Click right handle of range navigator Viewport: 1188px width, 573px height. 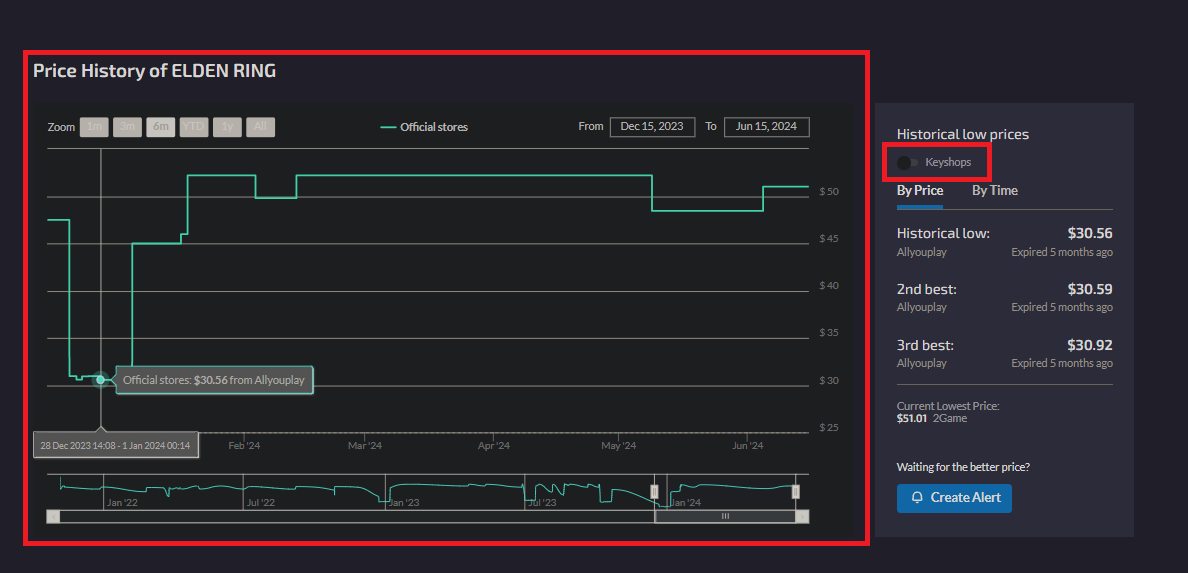point(796,491)
